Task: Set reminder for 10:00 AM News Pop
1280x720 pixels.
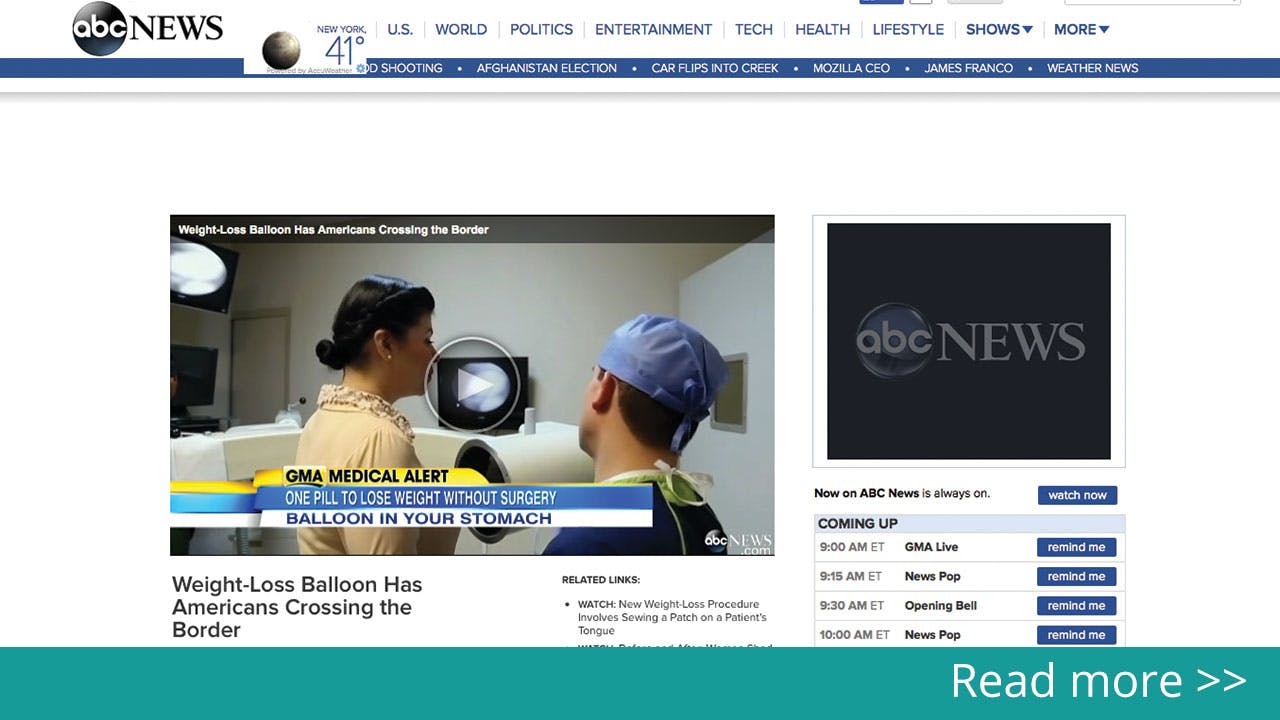Action: click(x=1076, y=634)
